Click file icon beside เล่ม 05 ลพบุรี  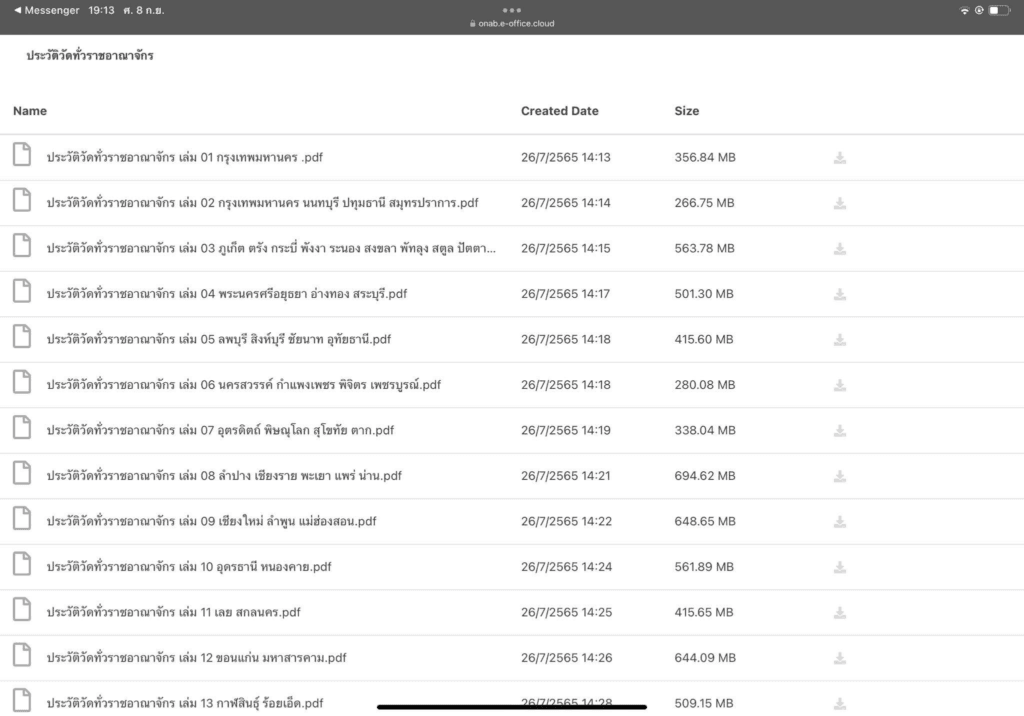click(x=22, y=338)
